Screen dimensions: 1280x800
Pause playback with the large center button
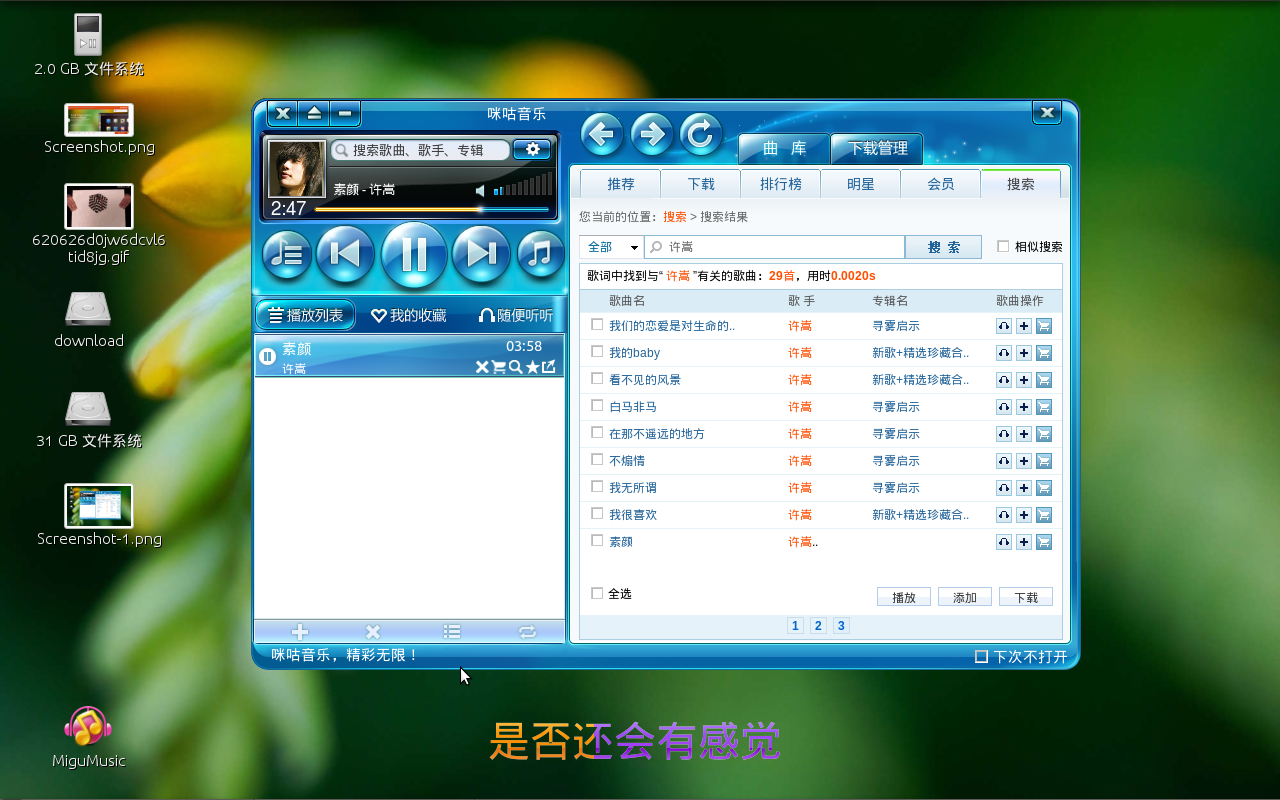tap(414, 254)
